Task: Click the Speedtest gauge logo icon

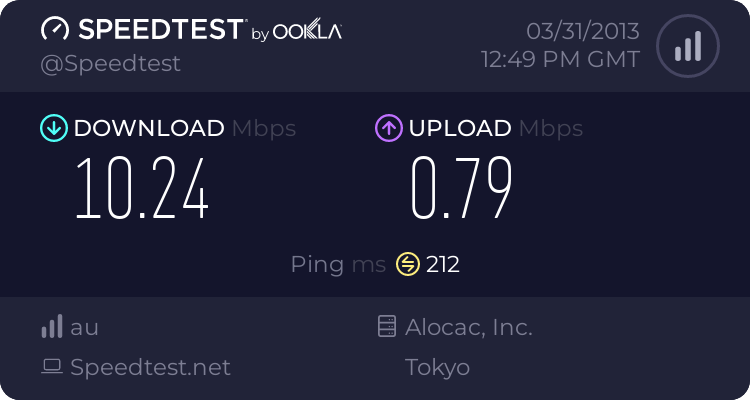Action: (55, 29)
